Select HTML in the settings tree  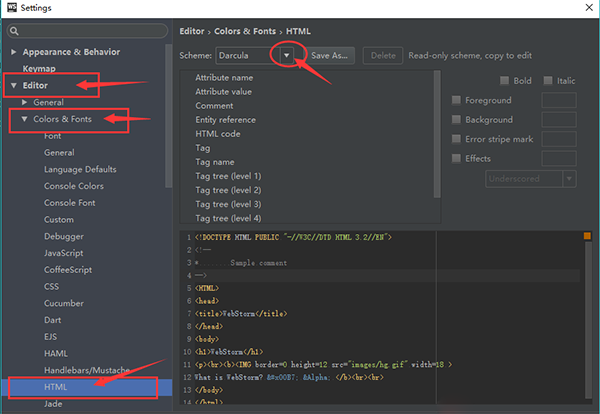[55, 387]
